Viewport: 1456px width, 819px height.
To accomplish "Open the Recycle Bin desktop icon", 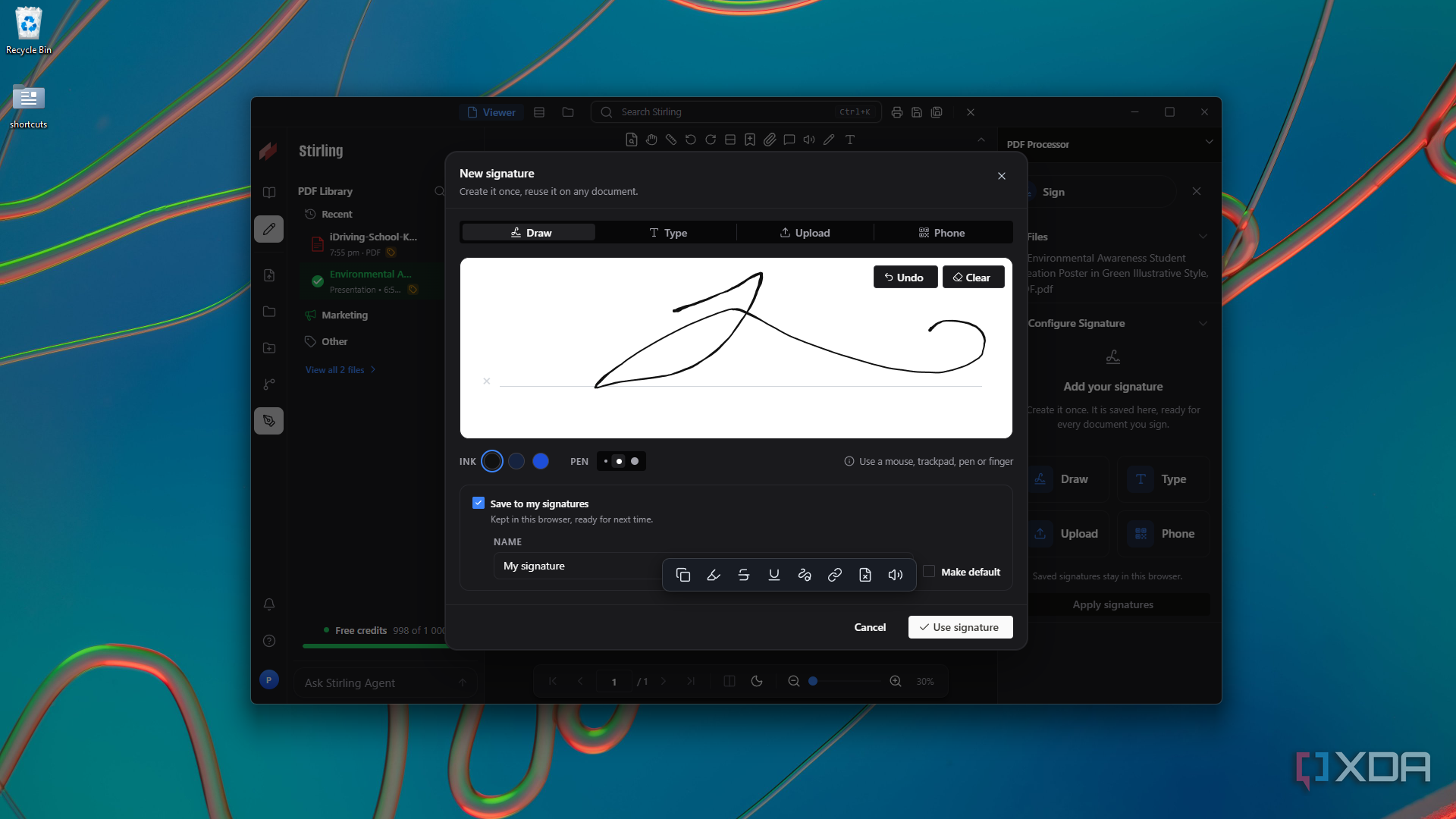I will pos(29,31).
